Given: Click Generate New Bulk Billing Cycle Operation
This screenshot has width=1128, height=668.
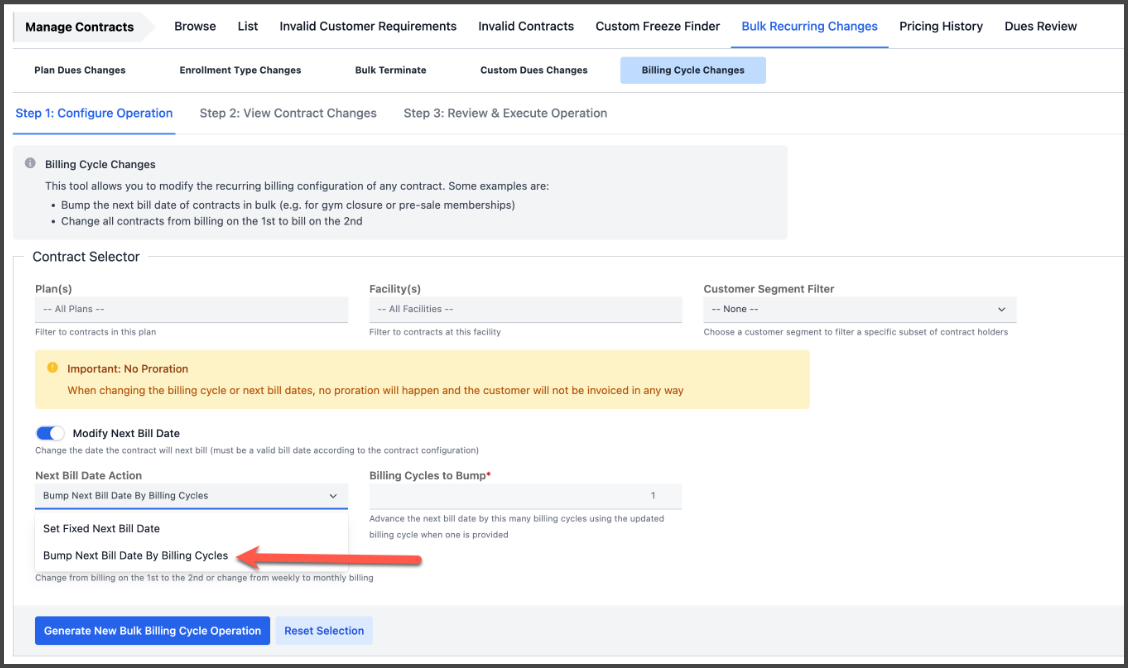Looking at the screenshot, I should (x=152, y=631).
